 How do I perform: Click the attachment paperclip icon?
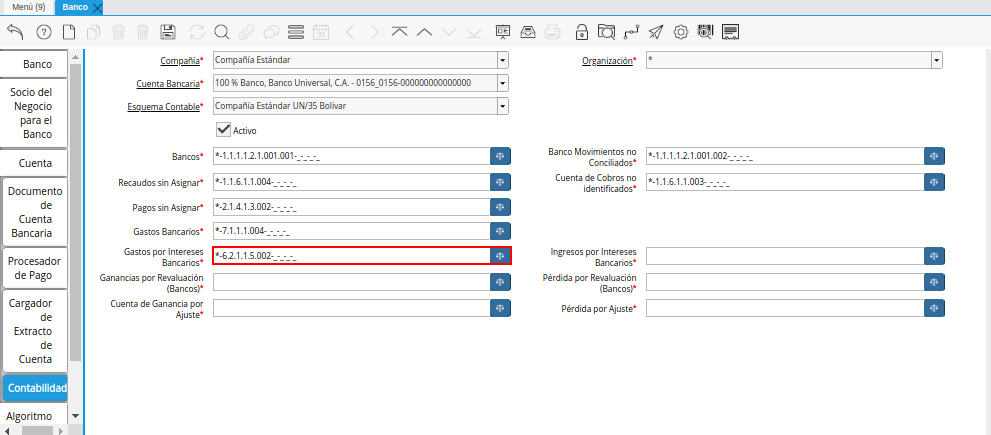pos(246,32)
